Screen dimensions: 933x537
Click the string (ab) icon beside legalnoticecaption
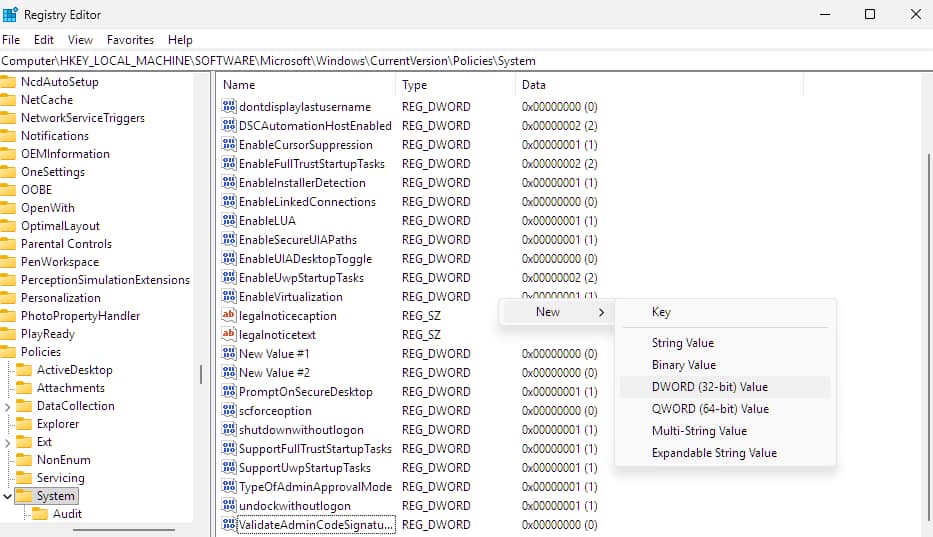[229, 316]
